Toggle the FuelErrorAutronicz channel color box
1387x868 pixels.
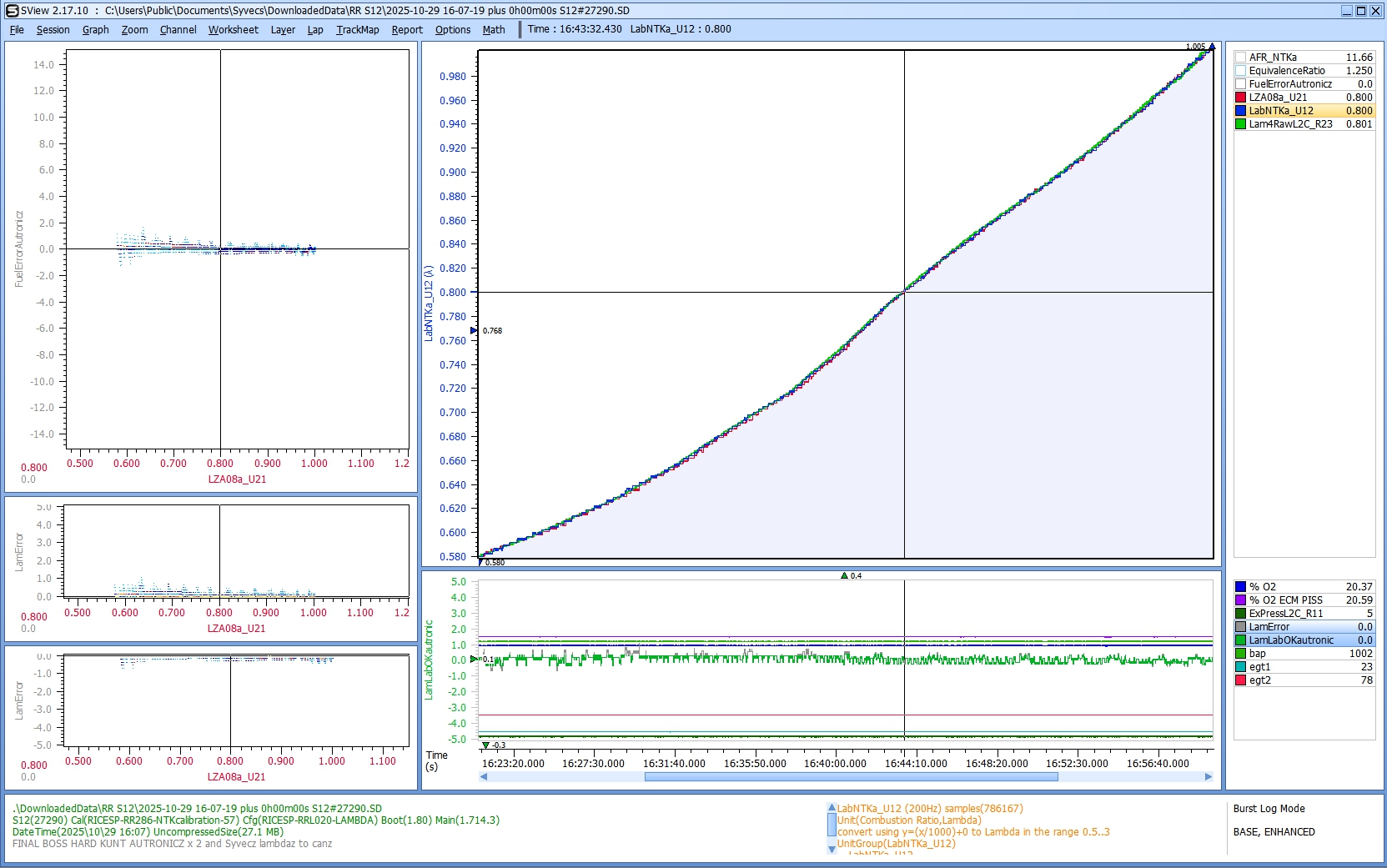coord(1240,84)
